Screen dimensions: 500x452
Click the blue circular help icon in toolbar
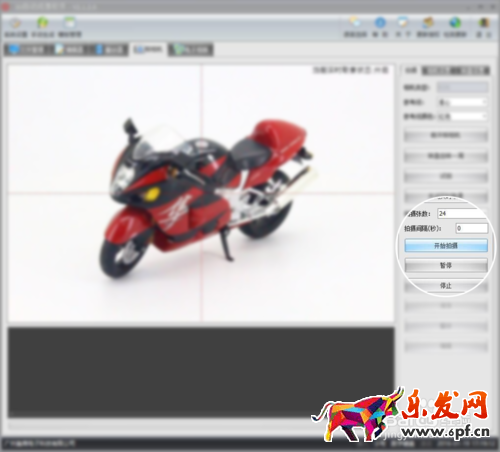pyautogui.click(x=380, y=23)
